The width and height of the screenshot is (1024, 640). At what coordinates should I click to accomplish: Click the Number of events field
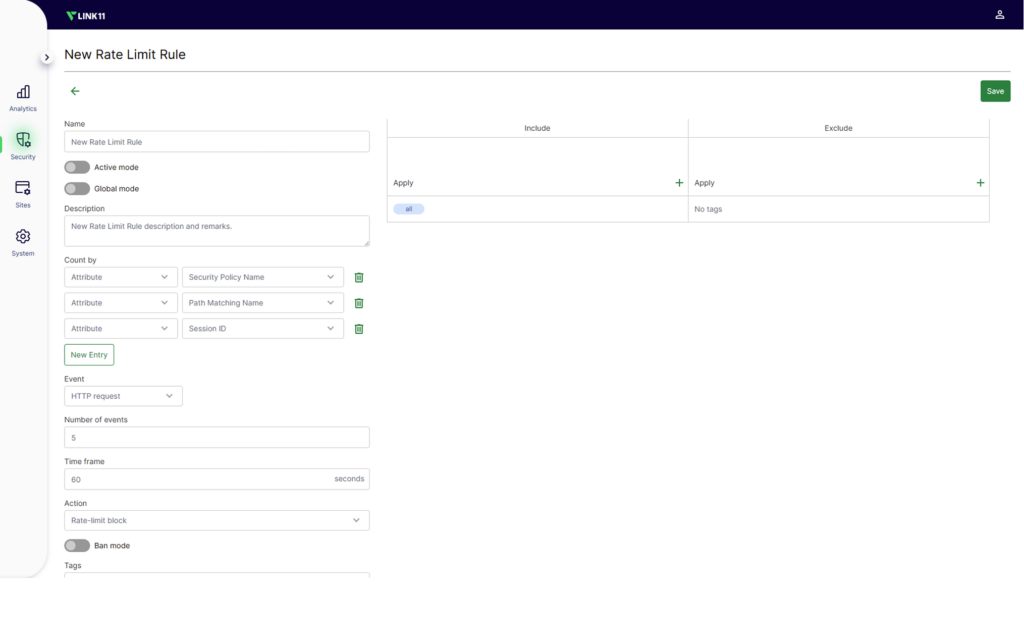(x=217, y=438)
